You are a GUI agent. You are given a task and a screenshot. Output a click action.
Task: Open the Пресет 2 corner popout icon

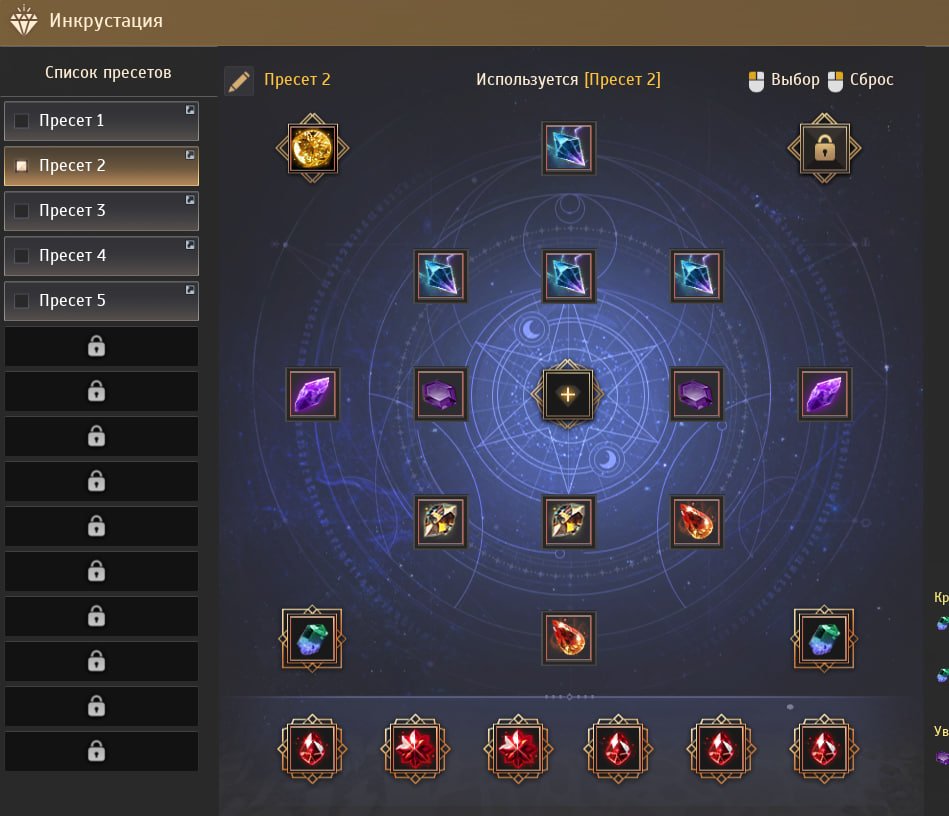pos(190,155)
